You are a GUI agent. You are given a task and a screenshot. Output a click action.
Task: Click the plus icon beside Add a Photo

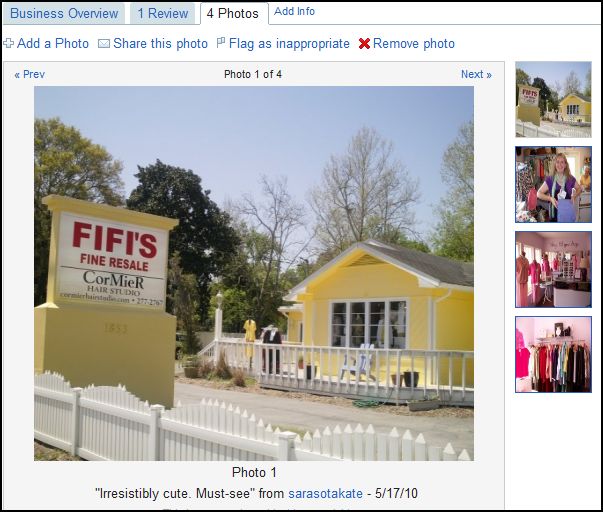click(8, 43)
